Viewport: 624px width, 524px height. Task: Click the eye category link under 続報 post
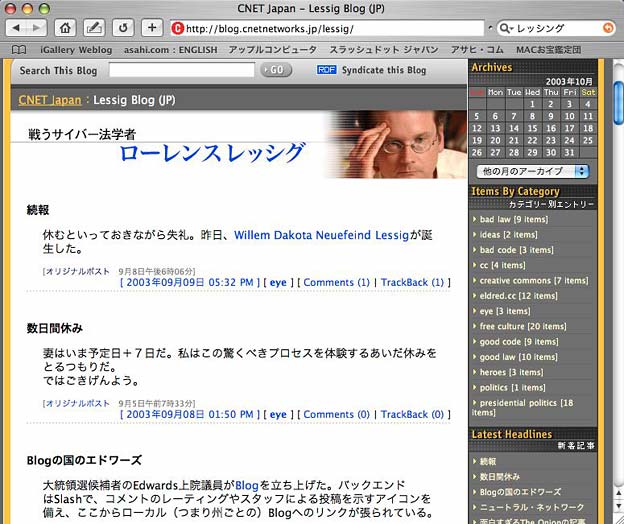(x=278, y=282)
